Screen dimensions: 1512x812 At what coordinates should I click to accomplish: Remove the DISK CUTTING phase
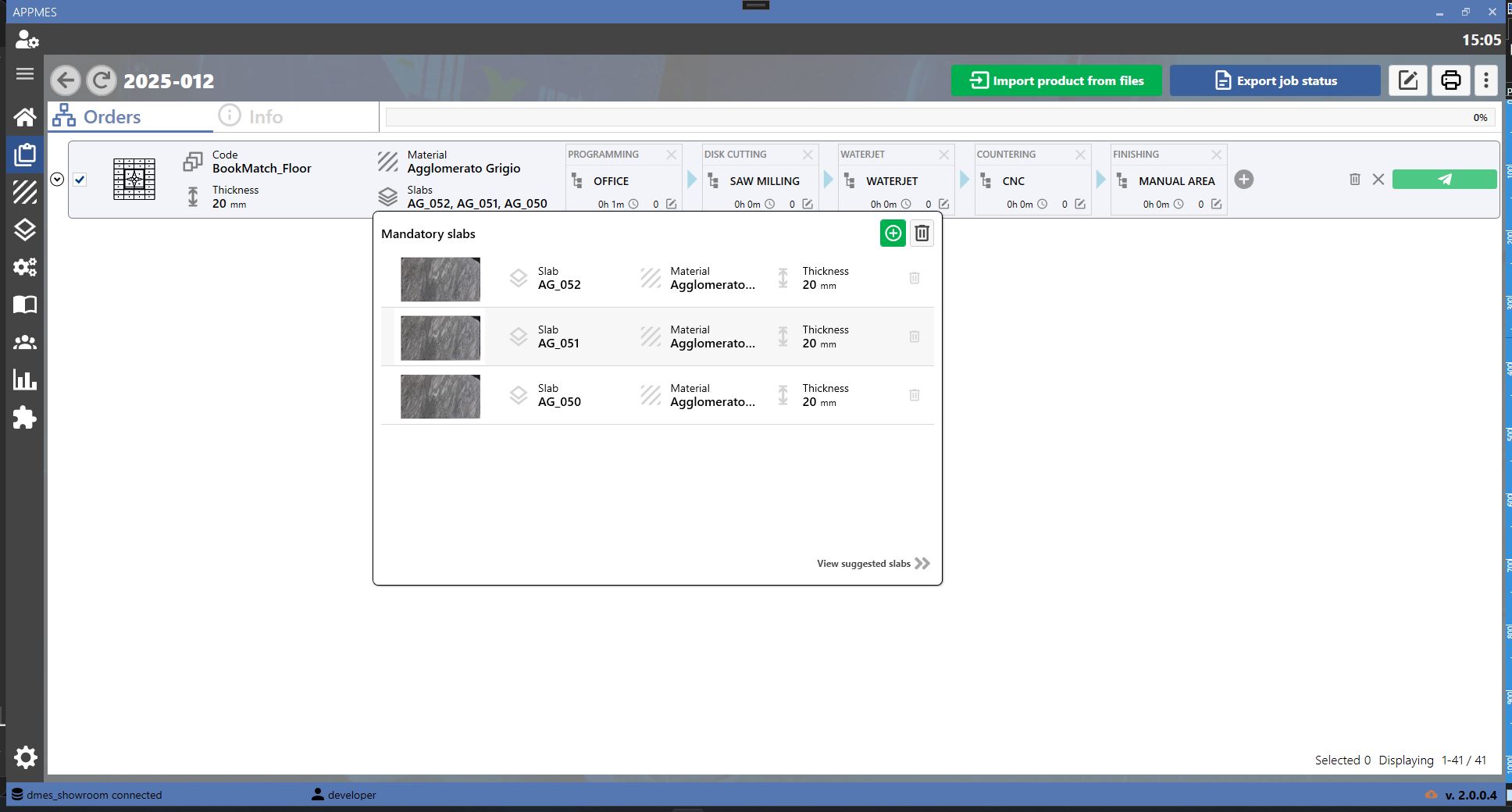(x=808, y=155)
